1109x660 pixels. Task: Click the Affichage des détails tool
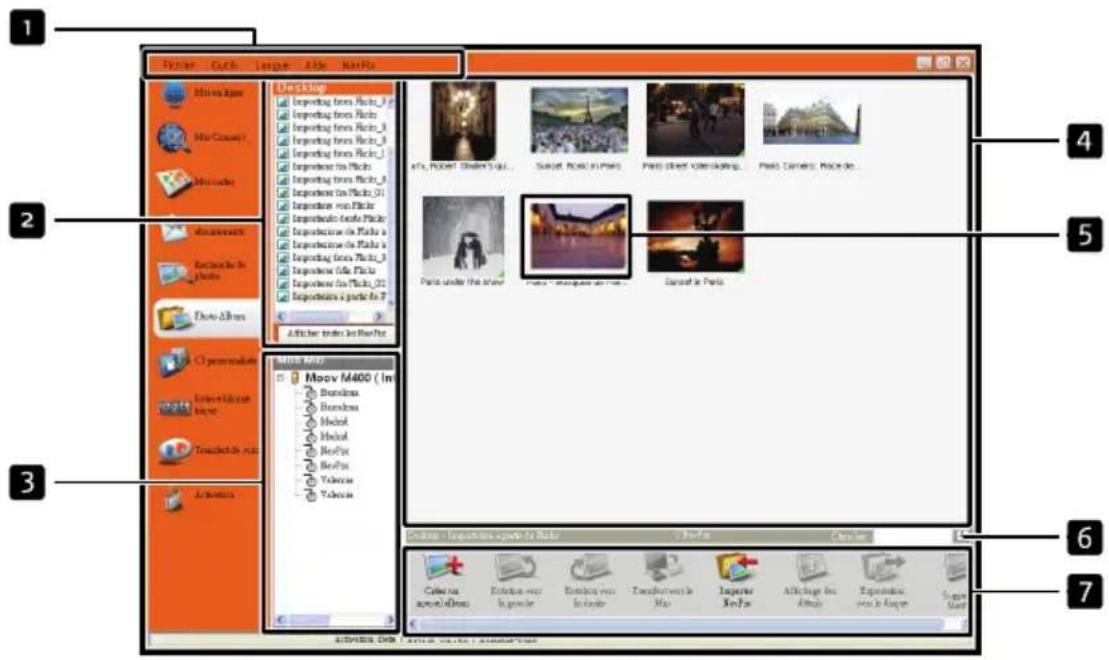(x=810, y=581)
